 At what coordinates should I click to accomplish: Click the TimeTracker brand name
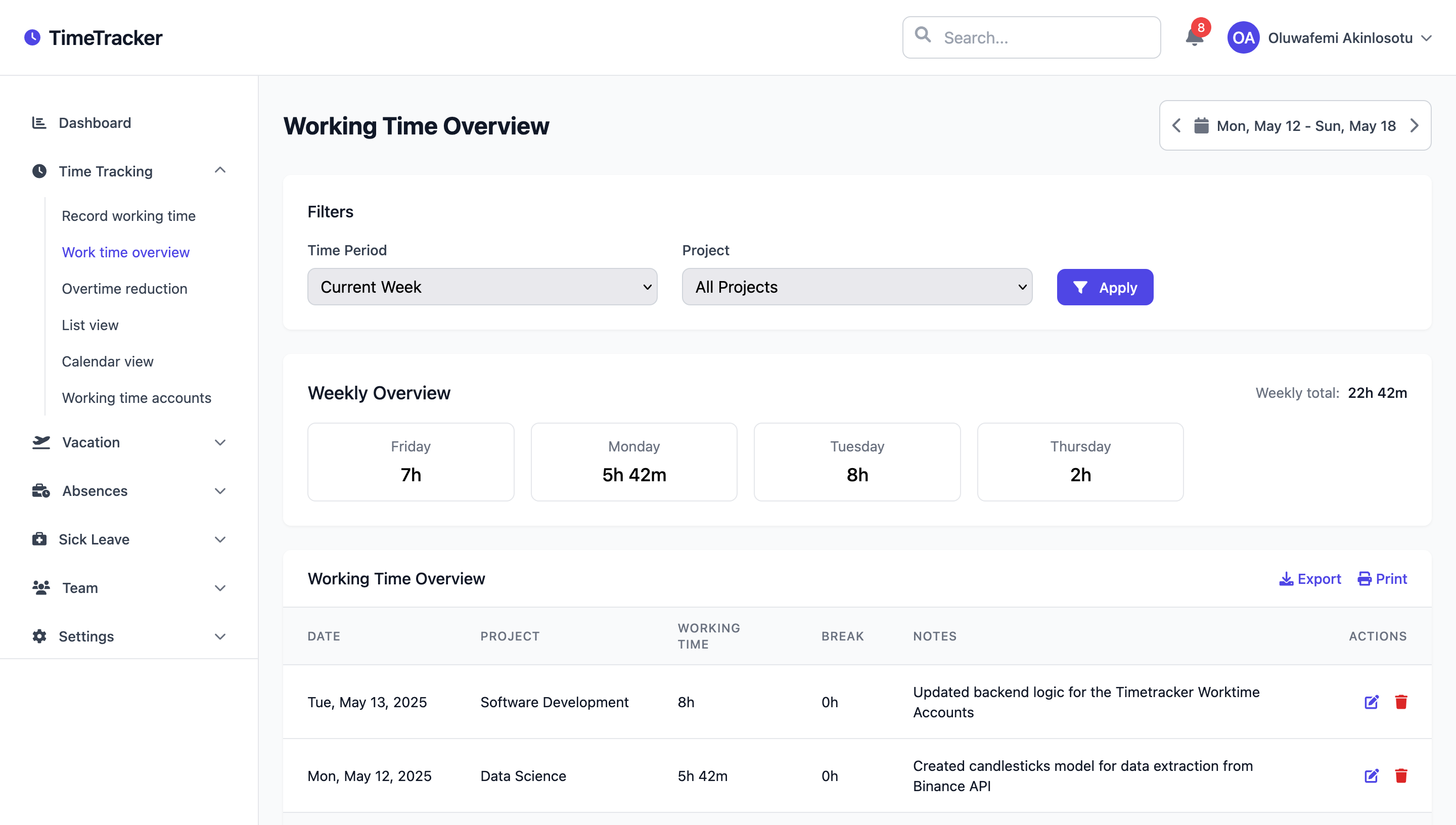pyautogui.click(x=105, y=37)
